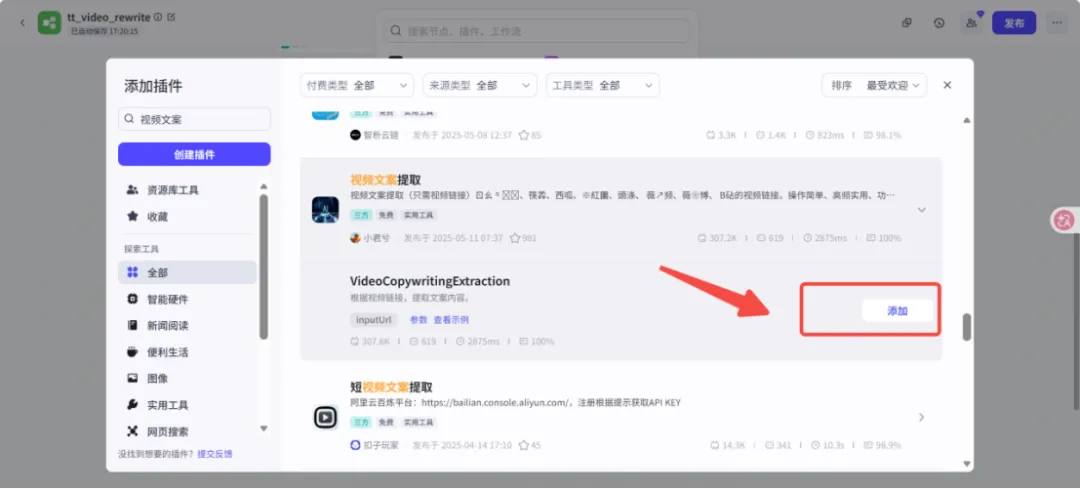Click the 视频文案 plugin search field

coord(194,119)
